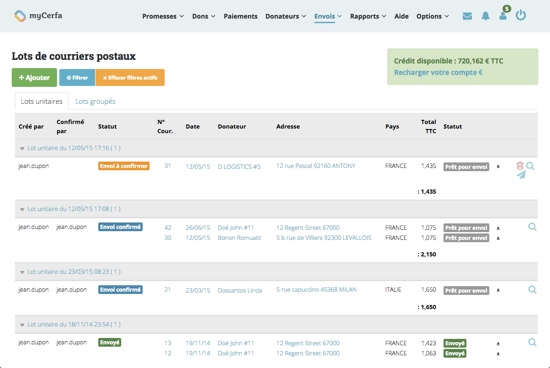Viewport: 550px width, 368px height.
Task: Click small arrow icon in courrier 13 row
Action: point(498,343)
